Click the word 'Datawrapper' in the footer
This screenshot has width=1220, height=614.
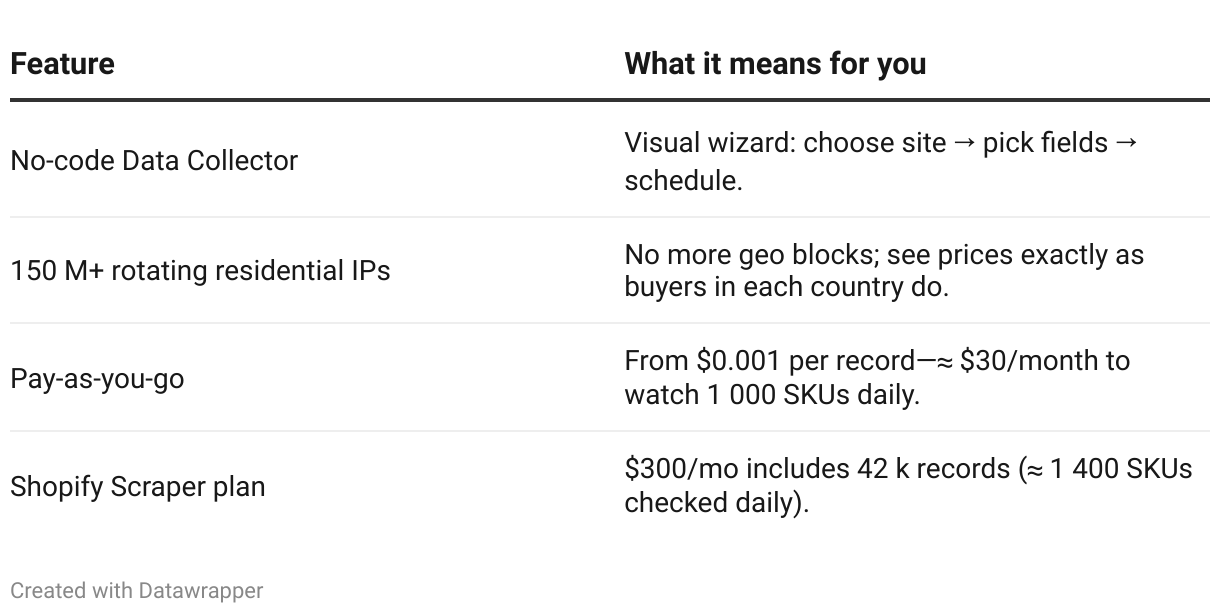point(201,591)
